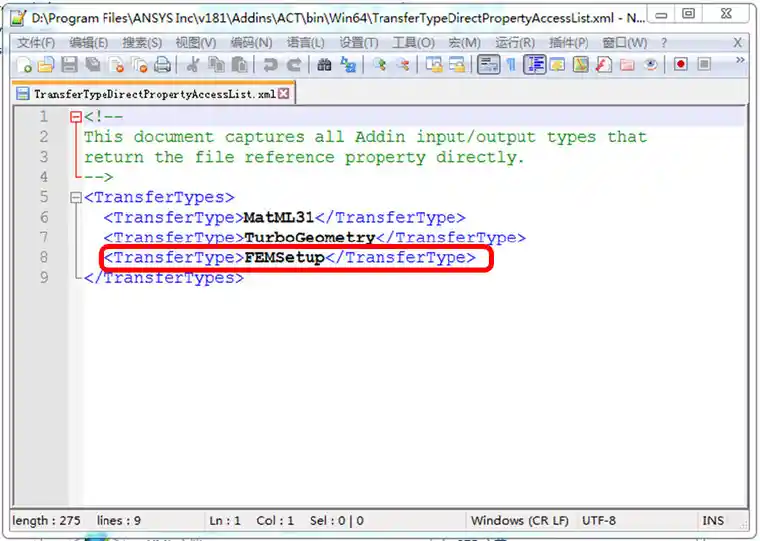Click the Zoom Out magnifier icon
Image resolution: width=760 pixels, height=541 pixels.
tap(403, 64)
